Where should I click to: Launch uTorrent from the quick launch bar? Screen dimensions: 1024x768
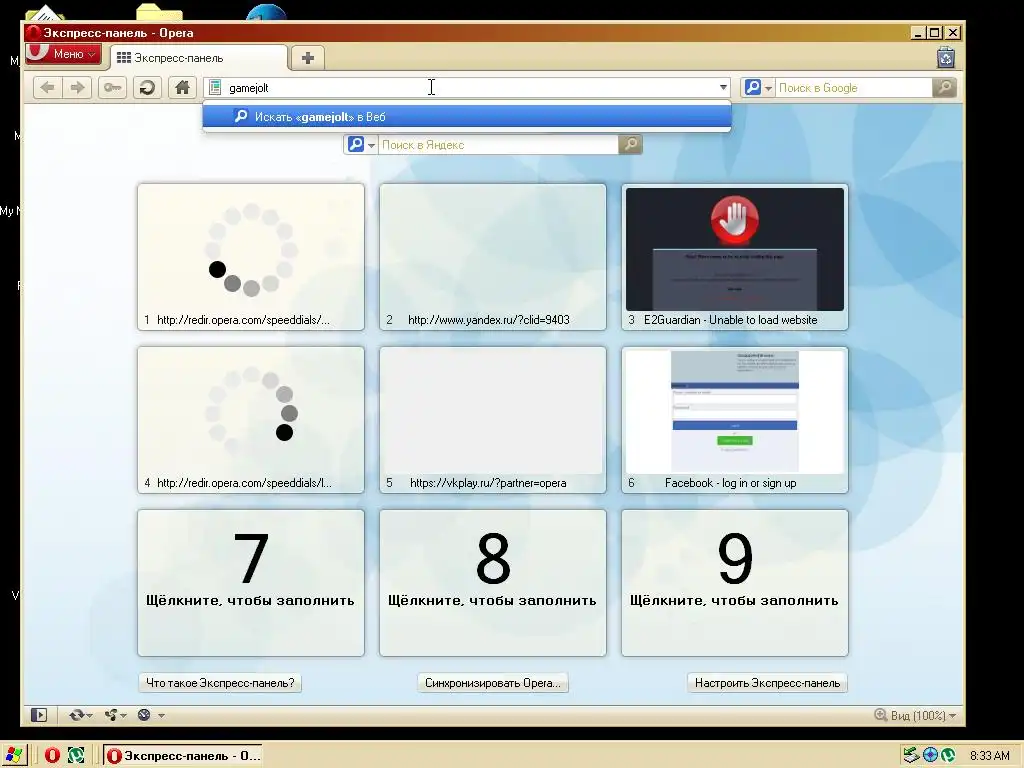(x=76, y=756)
